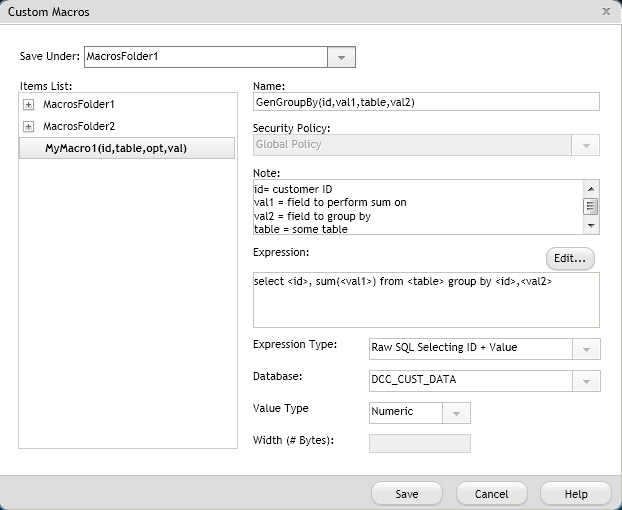Viewport: 622px width, 510px height.
Task: Expand the MacrosFolder2 tree node
Action: click(28, 126)
